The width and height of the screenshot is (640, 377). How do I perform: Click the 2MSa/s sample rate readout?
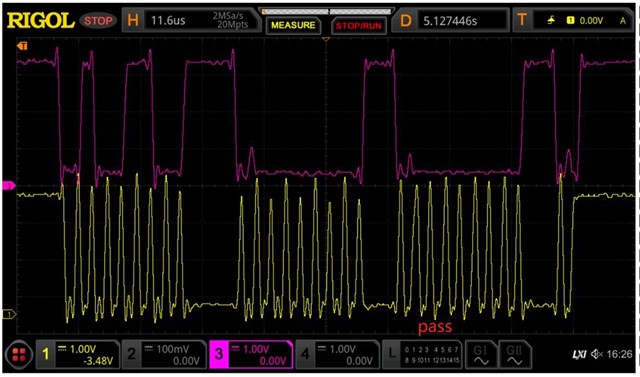[228, 16]
